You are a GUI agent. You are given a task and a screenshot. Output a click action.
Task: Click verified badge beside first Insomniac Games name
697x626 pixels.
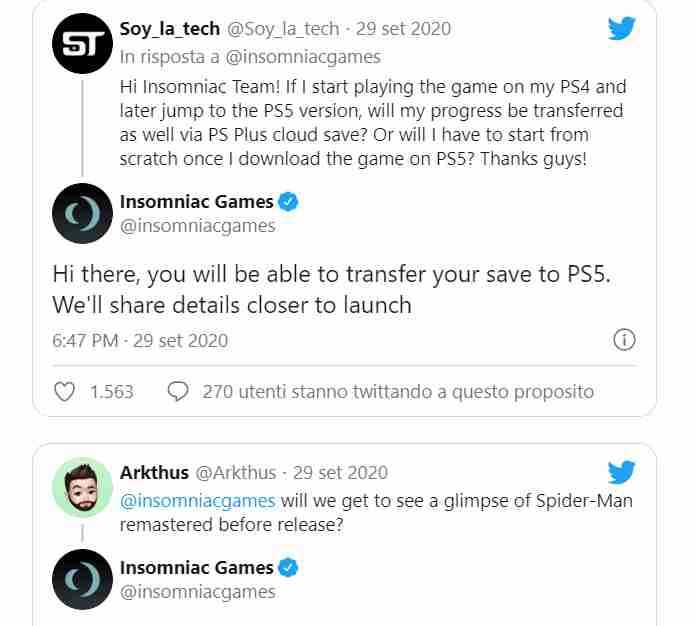pyautogui.click(x=288, y=202)
